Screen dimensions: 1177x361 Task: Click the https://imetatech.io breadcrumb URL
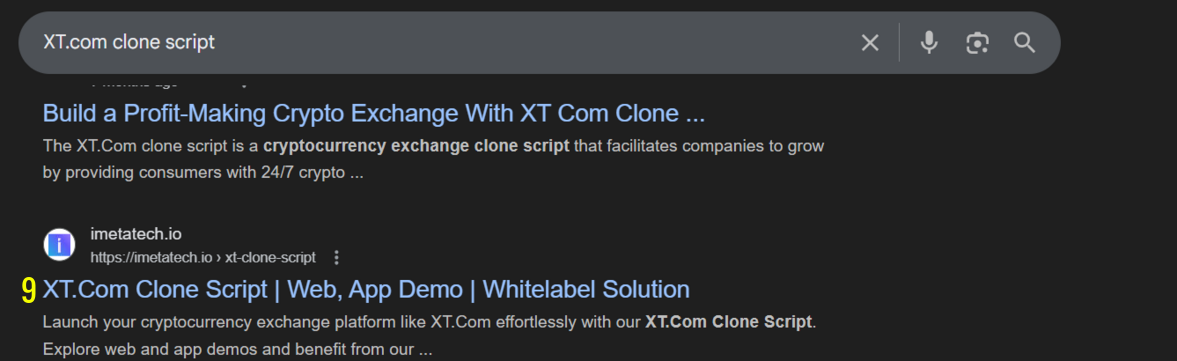click(x=151, y=257)
